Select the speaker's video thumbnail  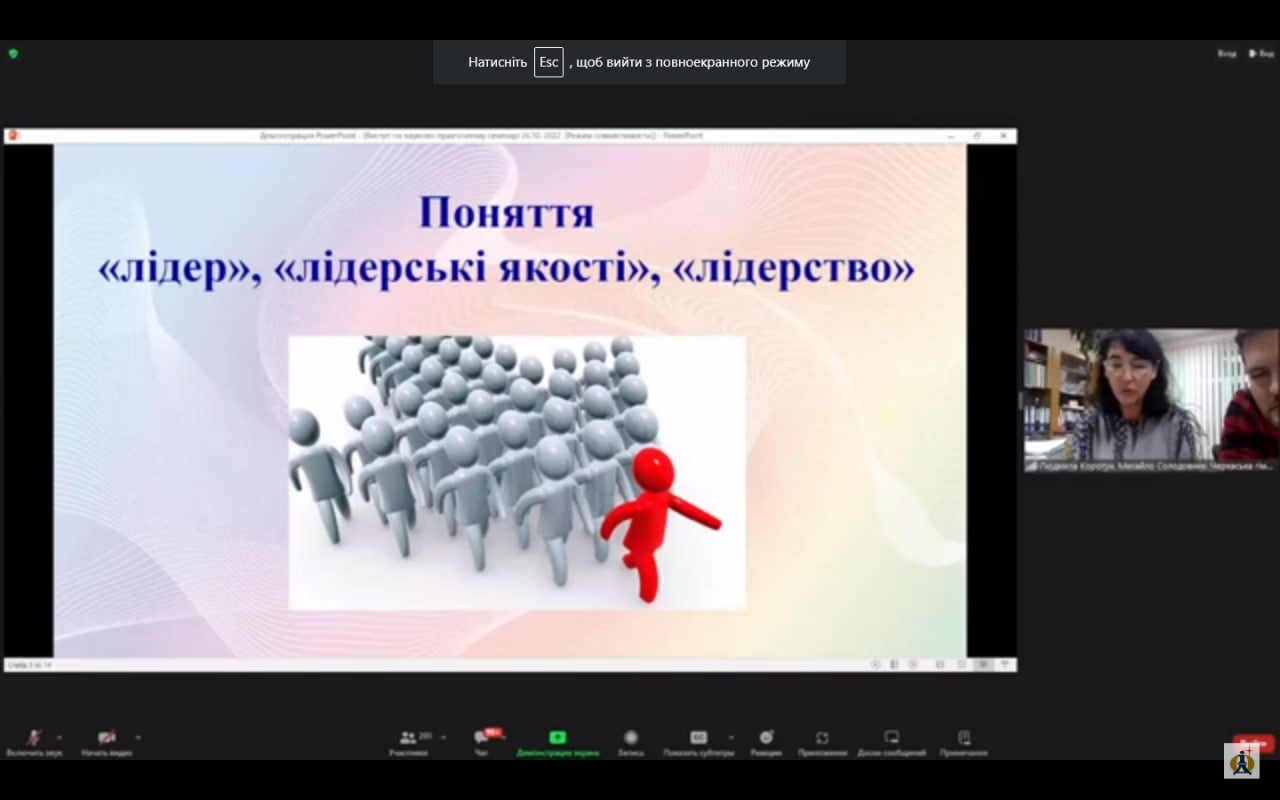[1150, 395]
